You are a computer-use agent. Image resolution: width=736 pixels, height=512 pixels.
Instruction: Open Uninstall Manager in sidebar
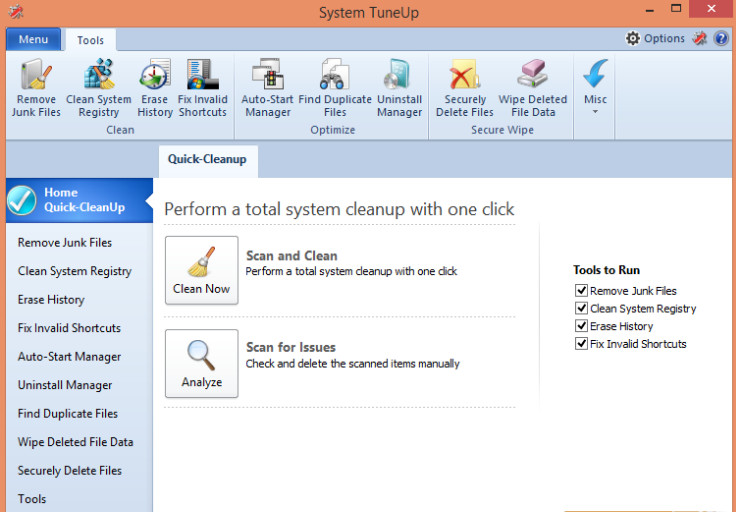click(65, 385)
